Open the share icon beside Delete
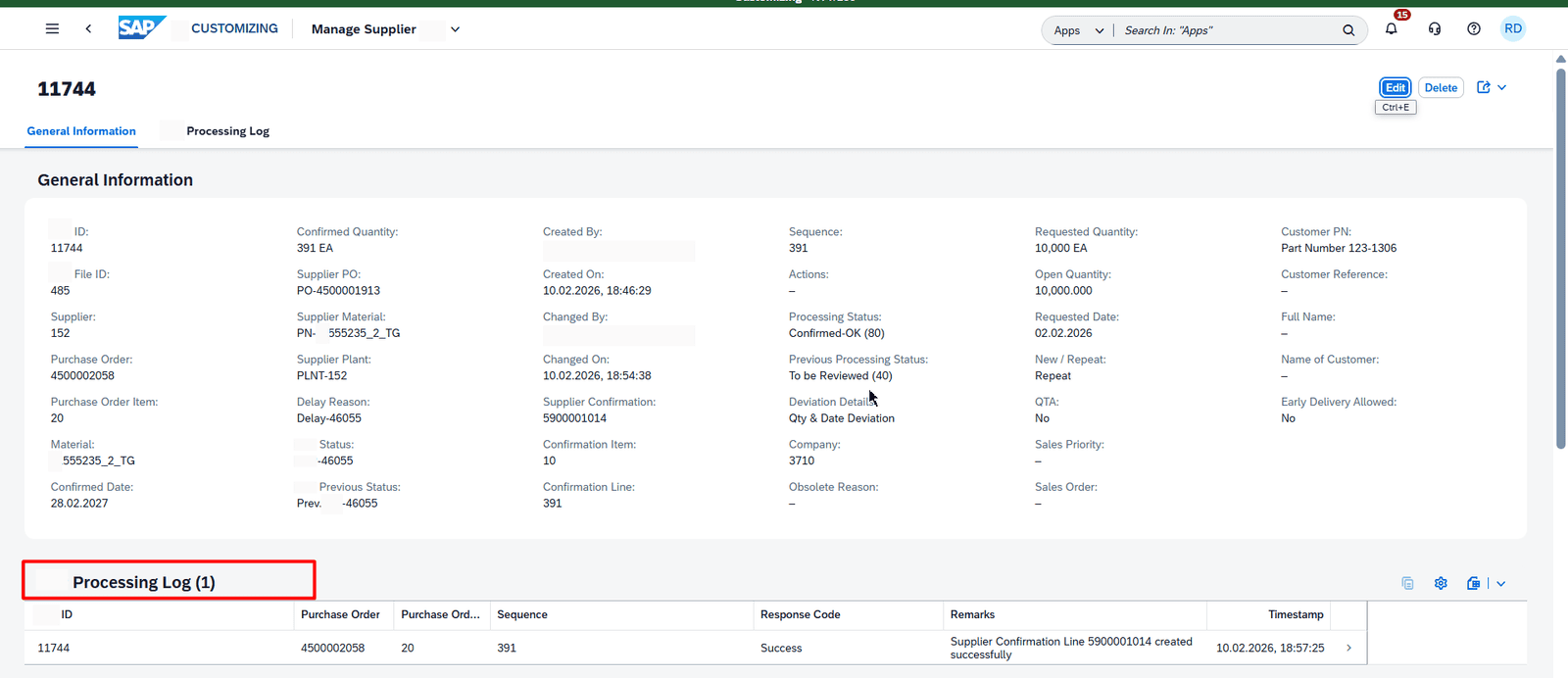1568x678 pixels. pyautogui.click(x=1484, y=87)
